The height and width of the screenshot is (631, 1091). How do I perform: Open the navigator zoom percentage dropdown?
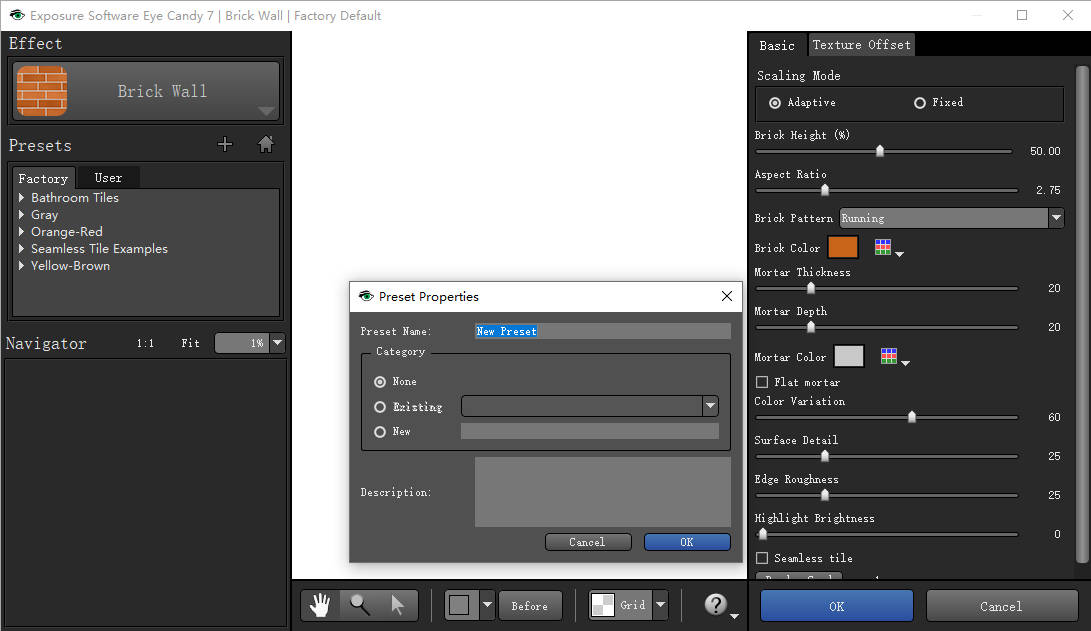278,343
